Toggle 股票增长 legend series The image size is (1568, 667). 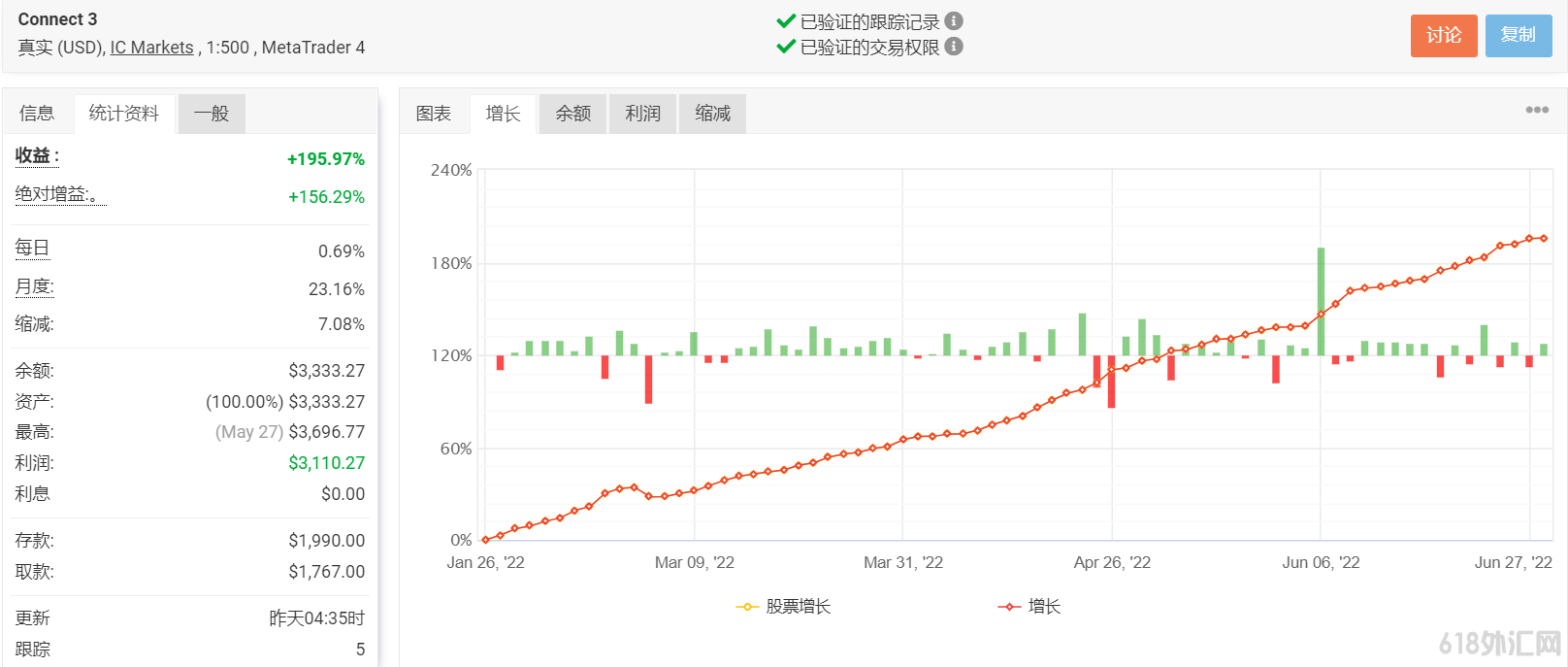[784, 607]
